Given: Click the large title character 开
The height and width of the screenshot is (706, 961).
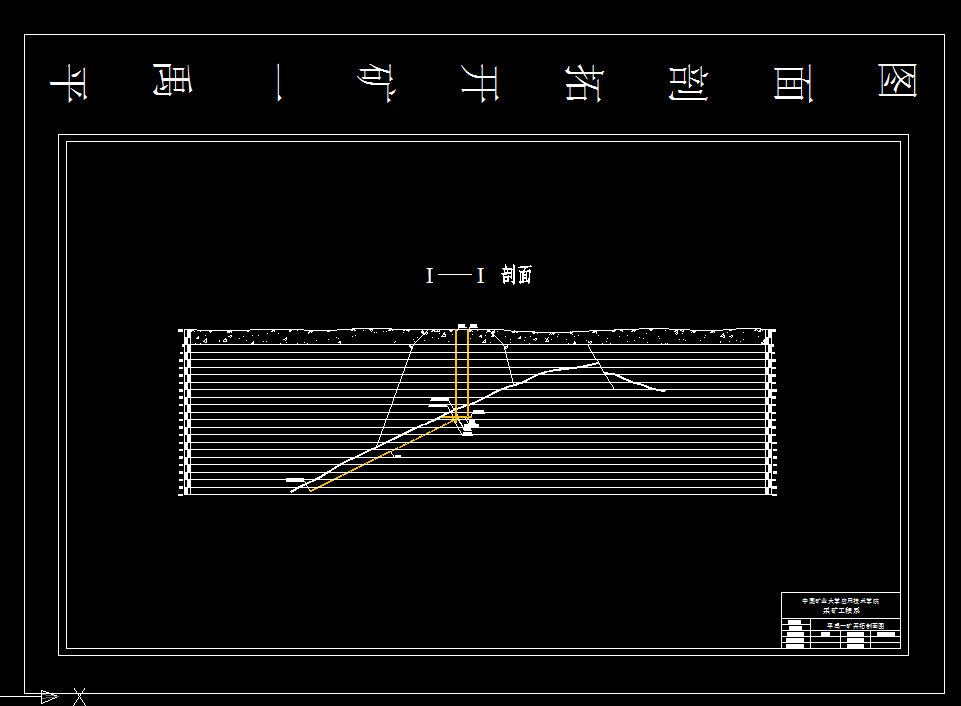Looking at the screenshot, I should click(480, 82).
